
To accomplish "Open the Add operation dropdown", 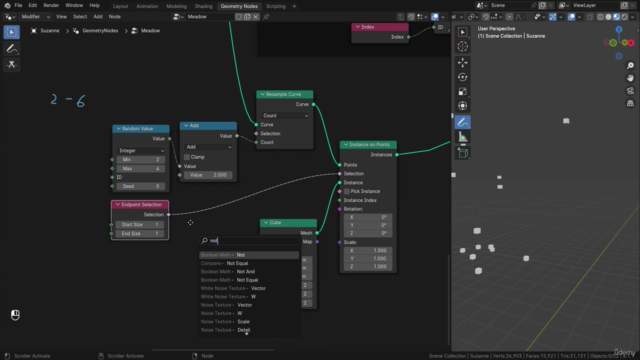I will tap(208, 147).
